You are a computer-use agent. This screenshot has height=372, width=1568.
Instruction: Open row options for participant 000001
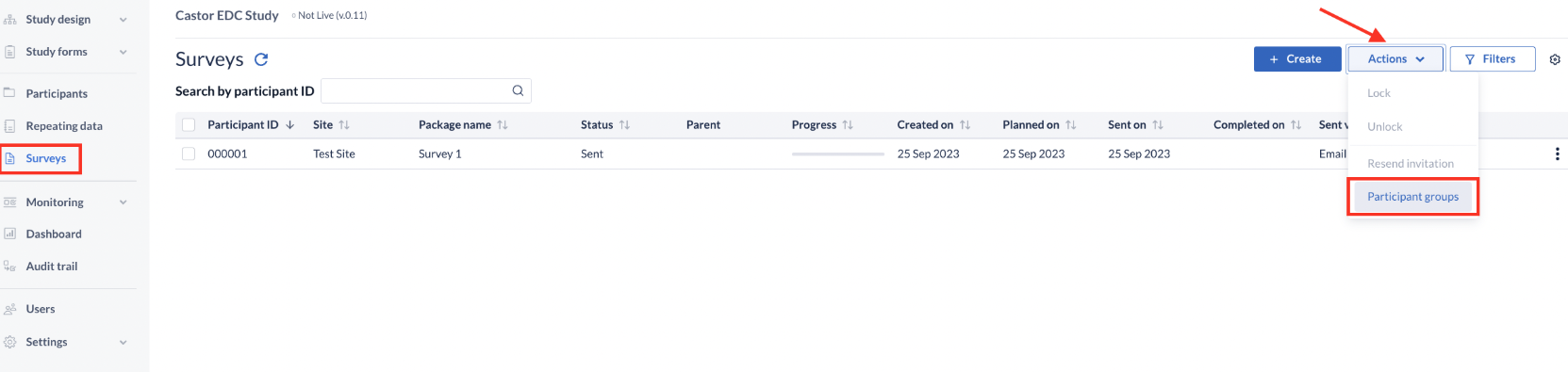click(1557, 154)
